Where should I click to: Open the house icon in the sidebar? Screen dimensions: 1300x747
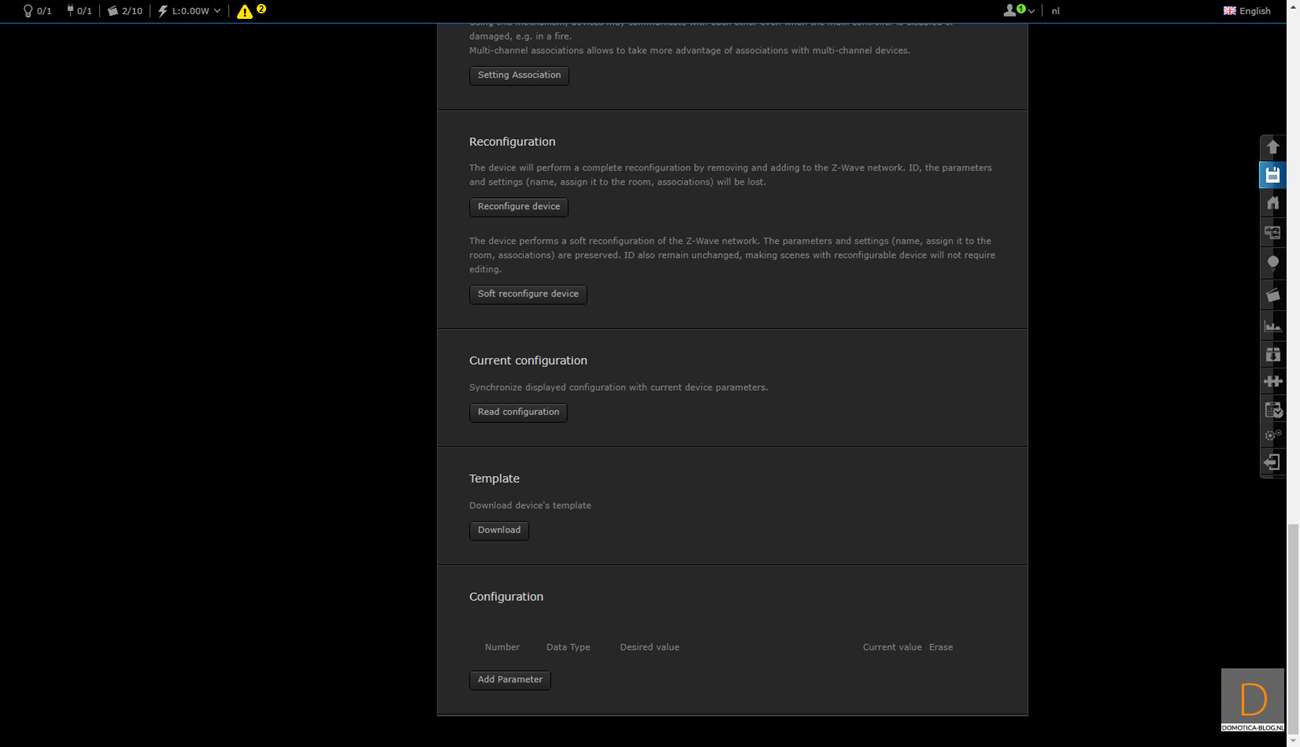pos(1272,203)
